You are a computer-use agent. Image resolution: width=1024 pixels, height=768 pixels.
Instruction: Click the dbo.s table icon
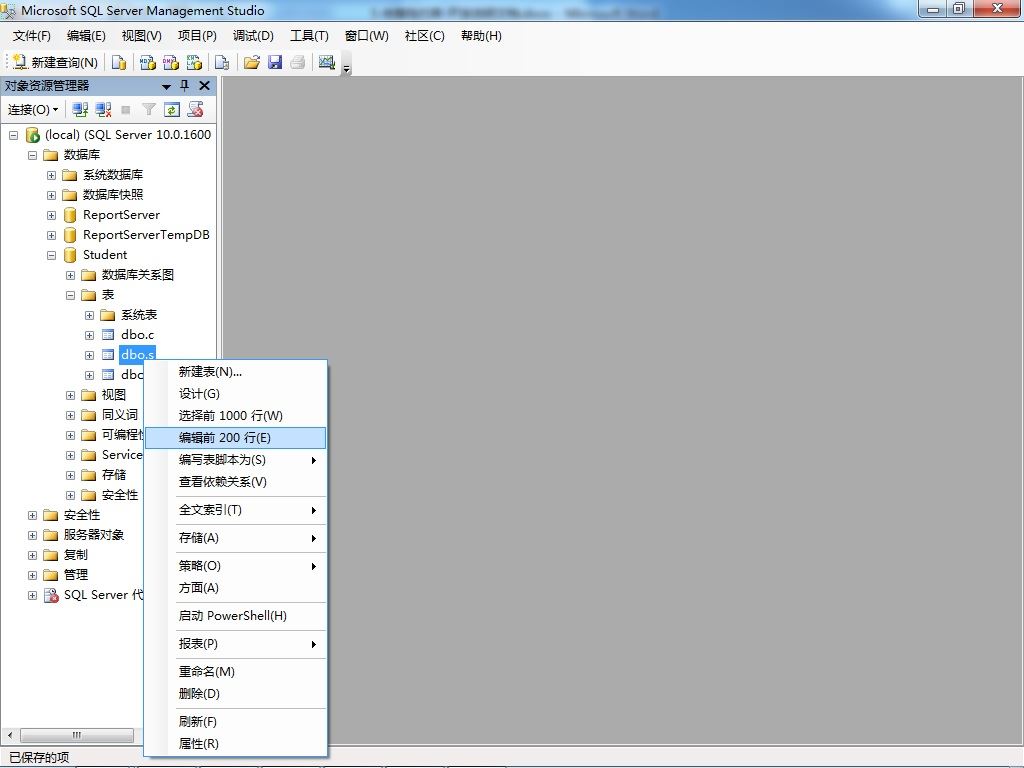108,355
